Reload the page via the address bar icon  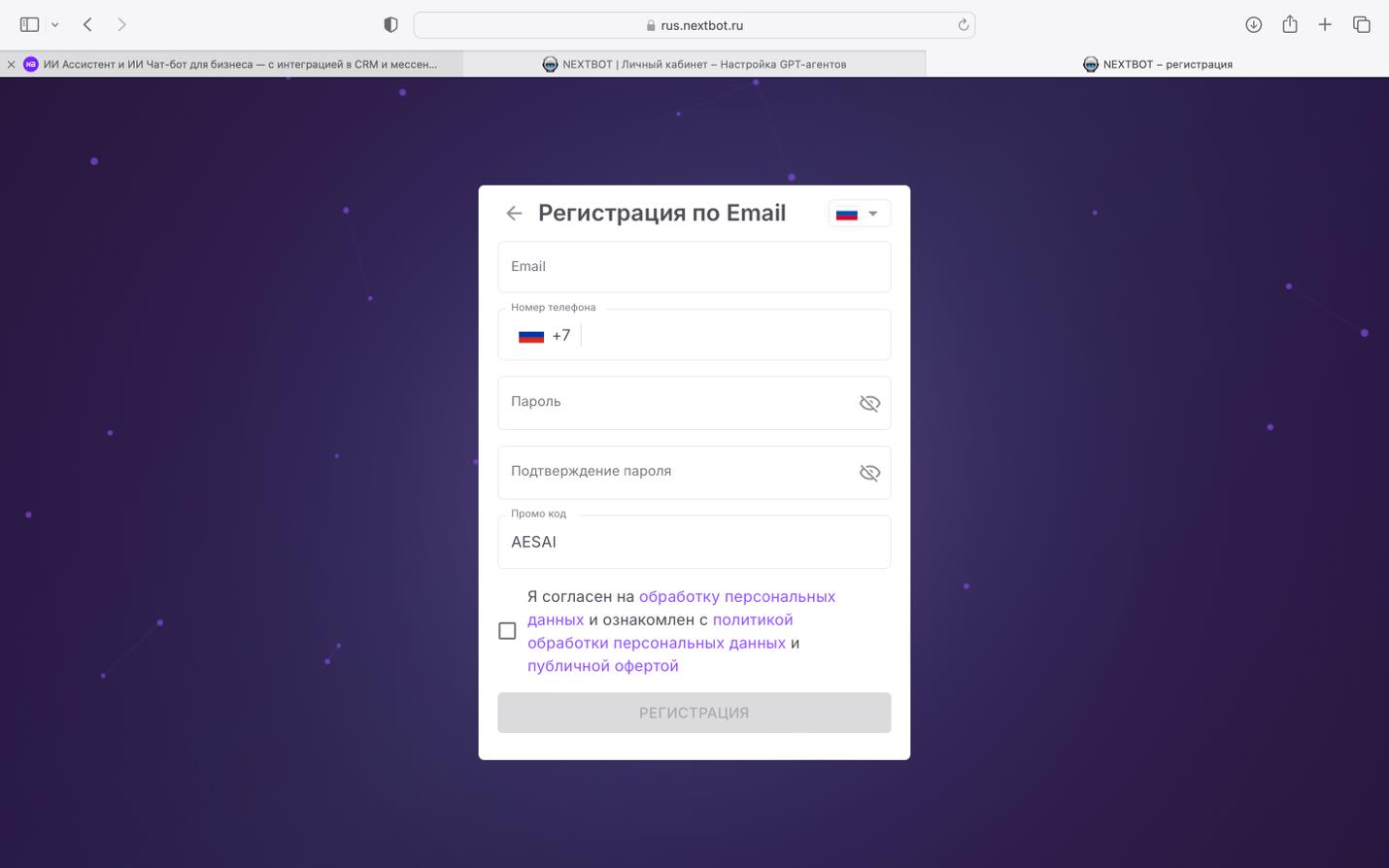962,24
